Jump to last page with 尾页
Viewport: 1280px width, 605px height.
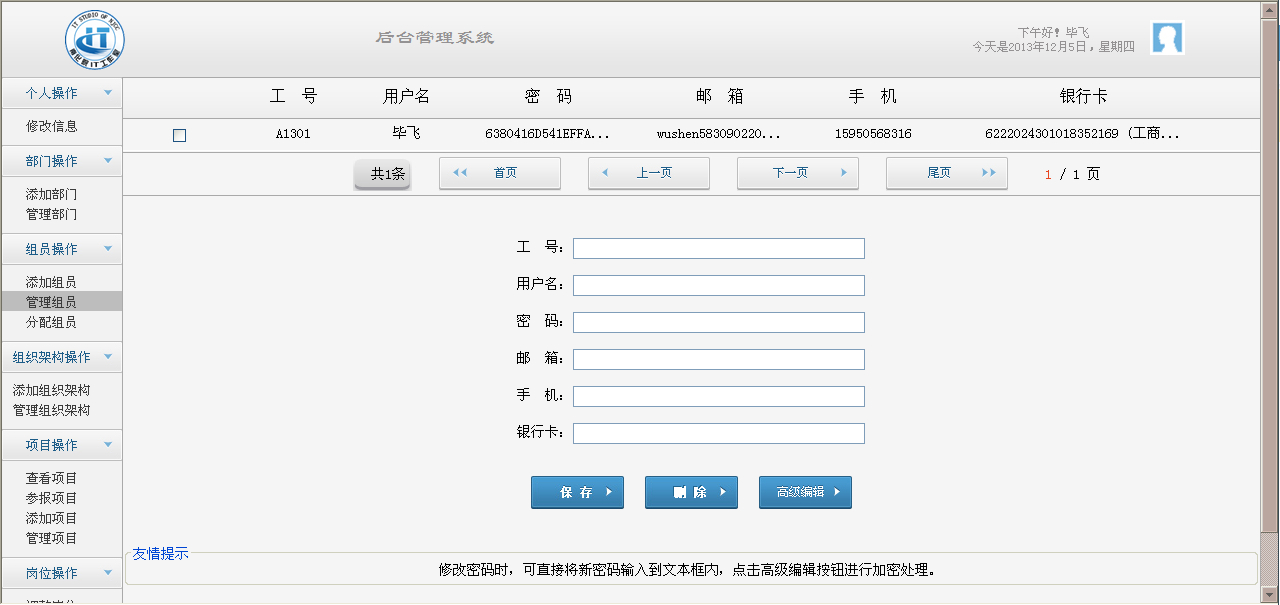pos(947,173)
